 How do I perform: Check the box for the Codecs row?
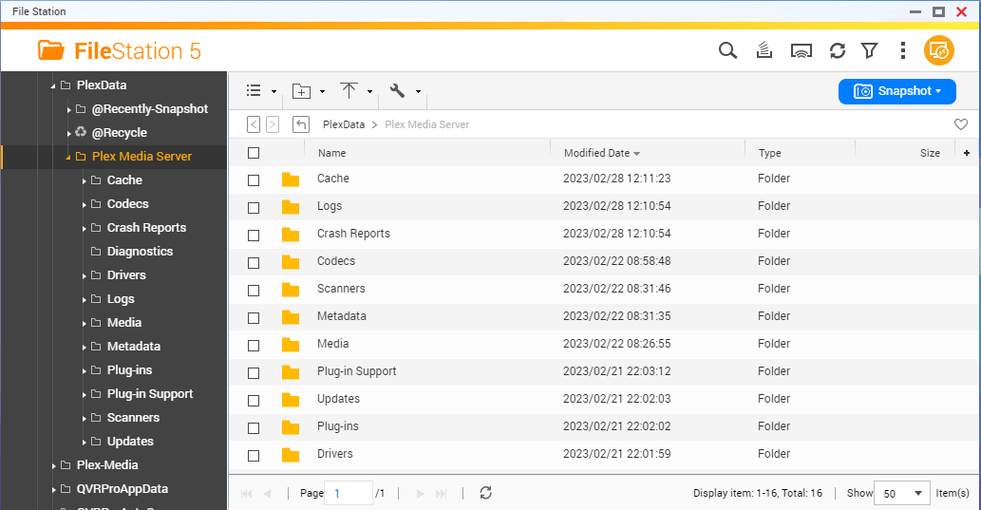(x=253, y=263)
